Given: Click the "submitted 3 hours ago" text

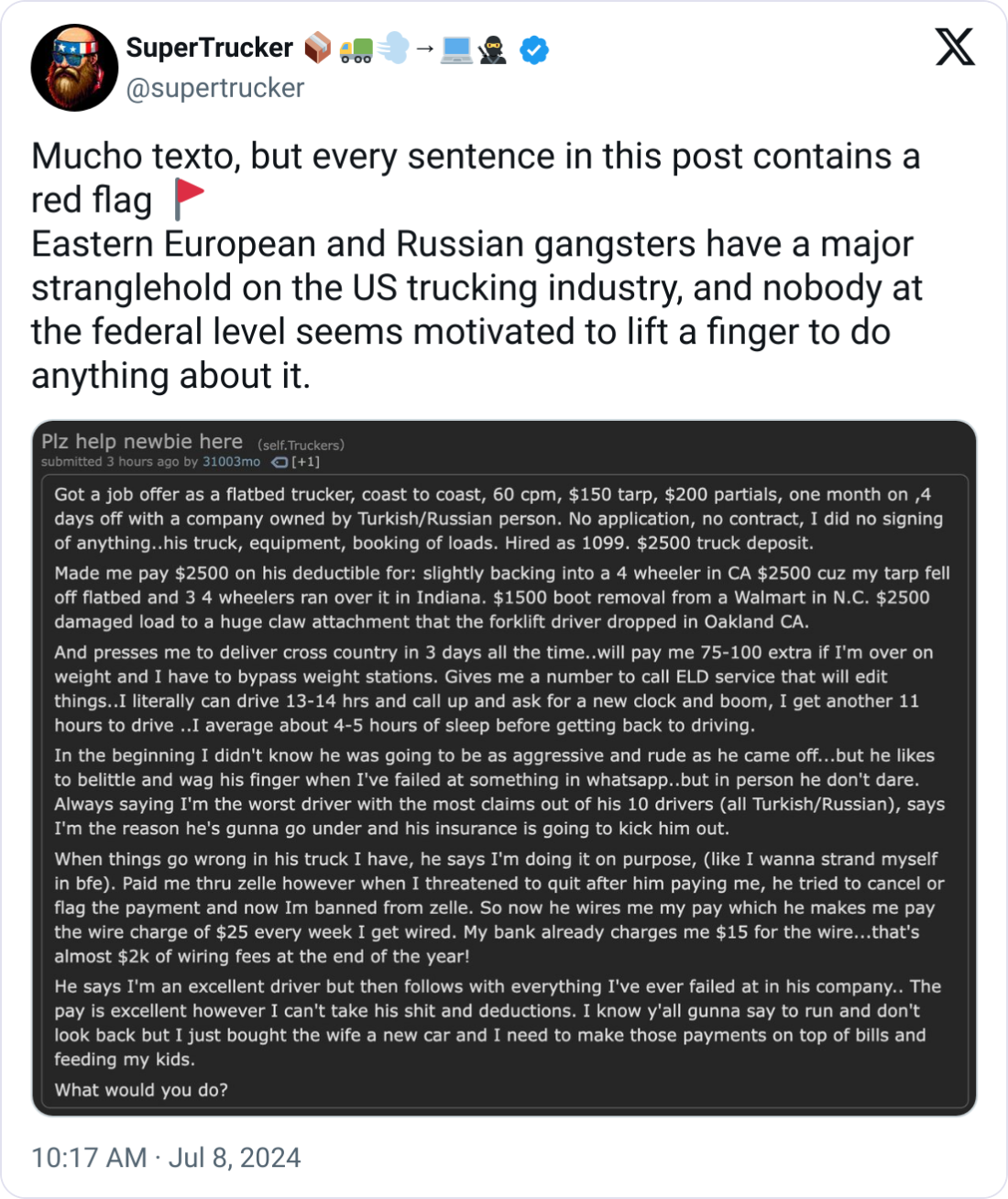Looking at the screenshot, I should [110, 462].
